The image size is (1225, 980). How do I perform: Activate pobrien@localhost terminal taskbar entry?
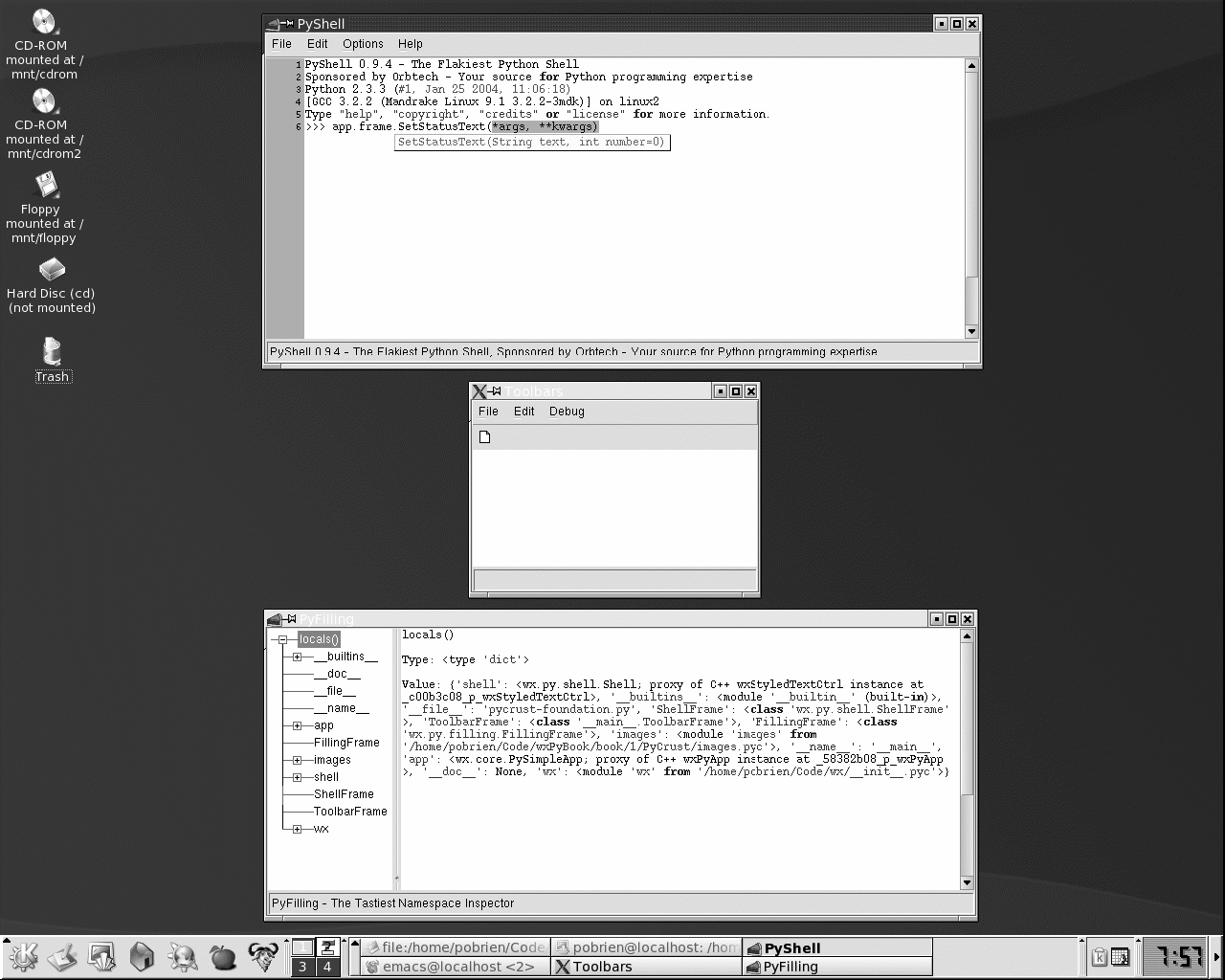(646, 947)
